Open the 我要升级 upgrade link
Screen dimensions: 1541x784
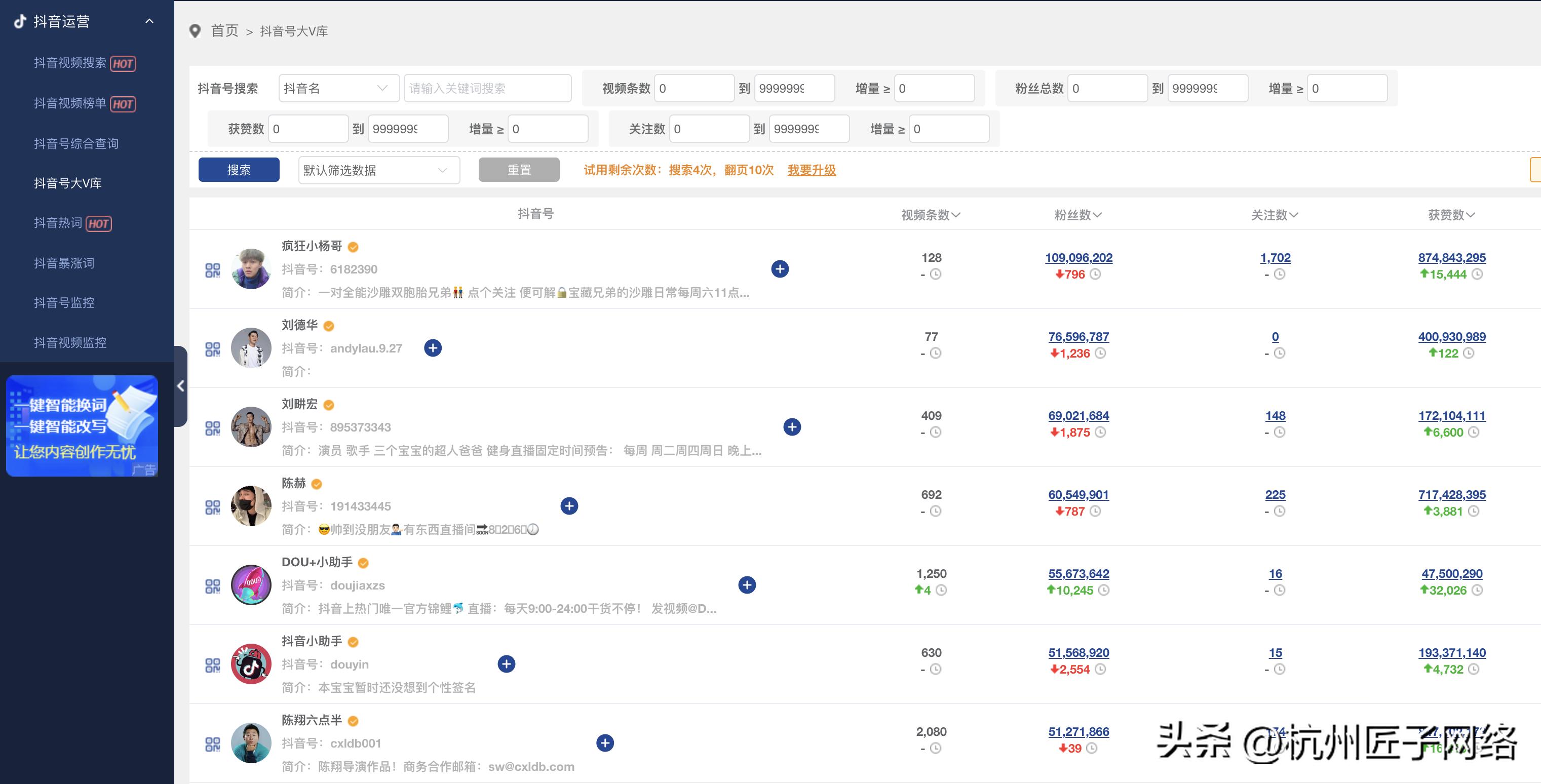tap(812, 171)
